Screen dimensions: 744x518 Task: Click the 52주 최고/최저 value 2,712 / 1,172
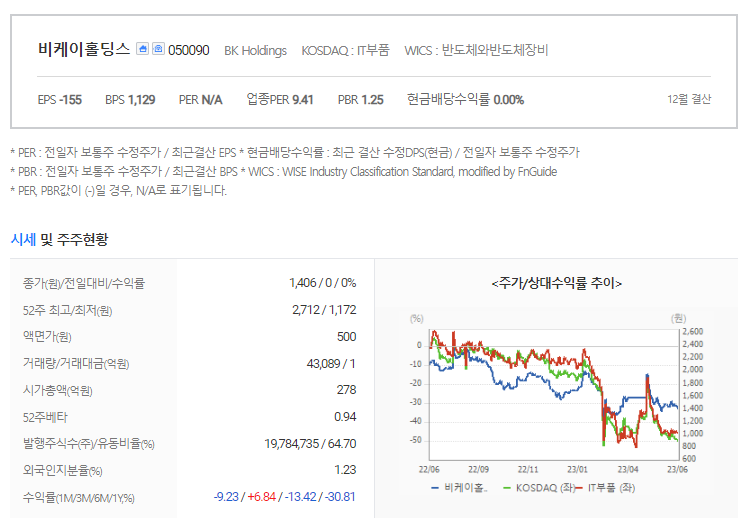tap(324, 310)
